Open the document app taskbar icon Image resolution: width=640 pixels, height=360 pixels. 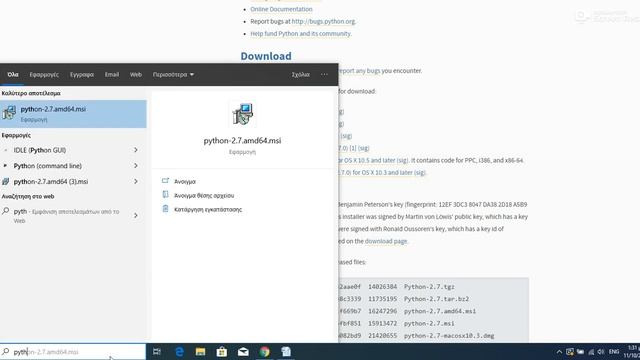click(x=286, y=351)
